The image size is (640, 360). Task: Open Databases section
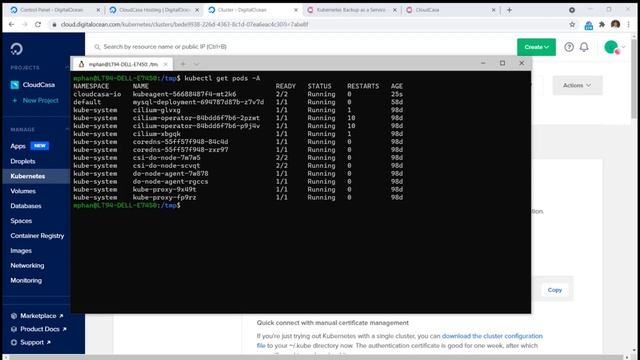coord(26,206)
